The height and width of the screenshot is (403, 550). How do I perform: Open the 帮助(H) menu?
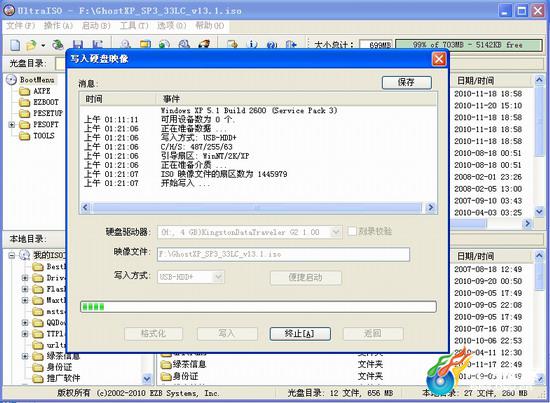tap(209, 26)
